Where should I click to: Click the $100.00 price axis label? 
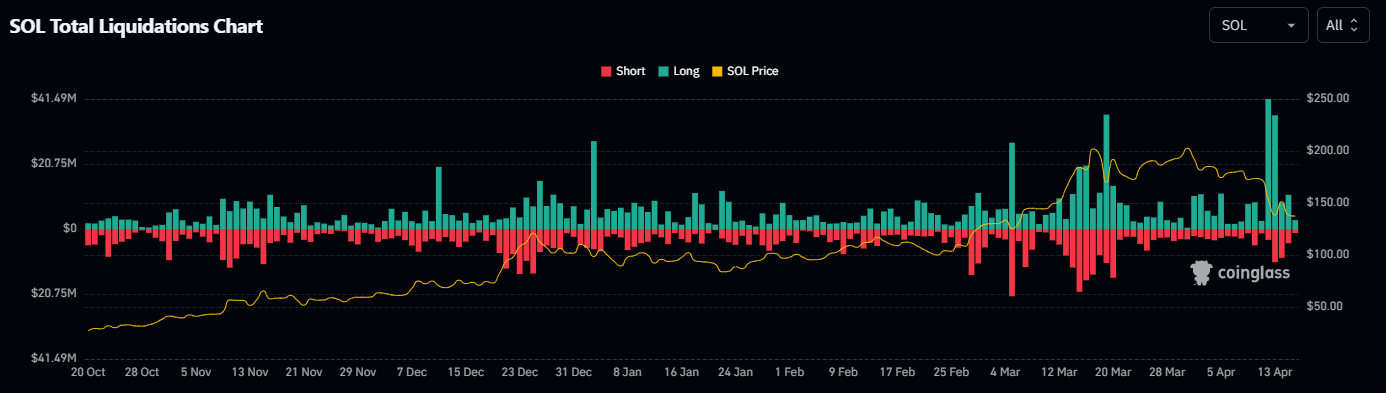coord(1328,254)
